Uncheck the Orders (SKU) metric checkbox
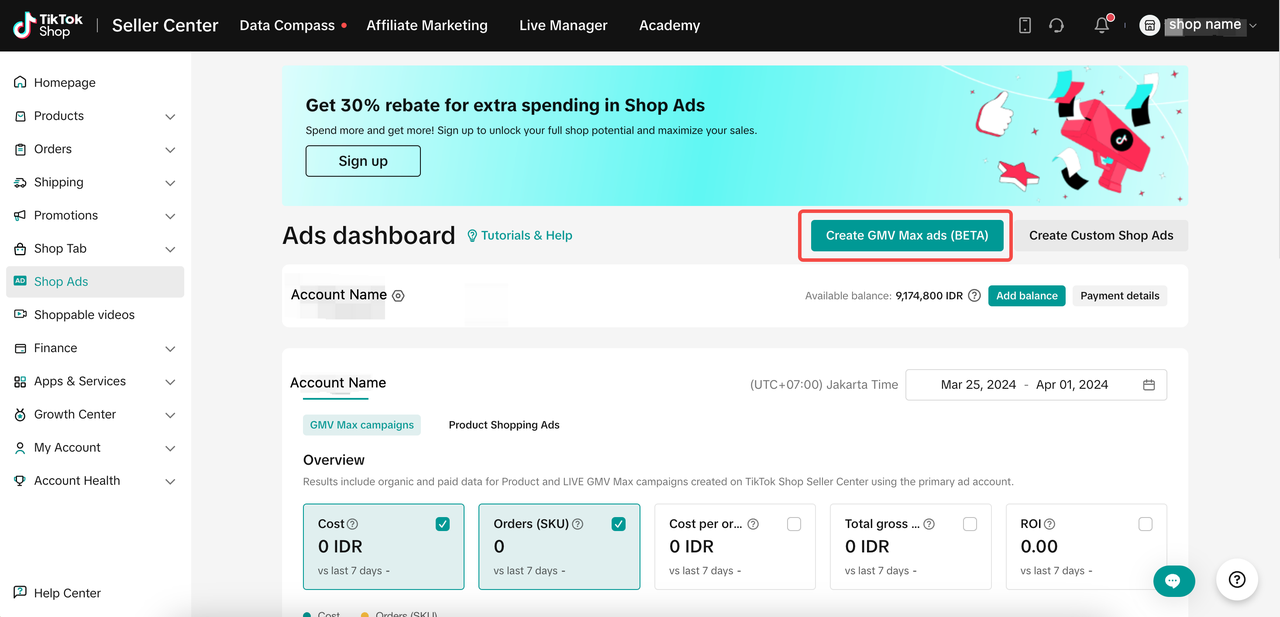The image size is (1280, 617). pyautogui.click(x=618, y=524)
